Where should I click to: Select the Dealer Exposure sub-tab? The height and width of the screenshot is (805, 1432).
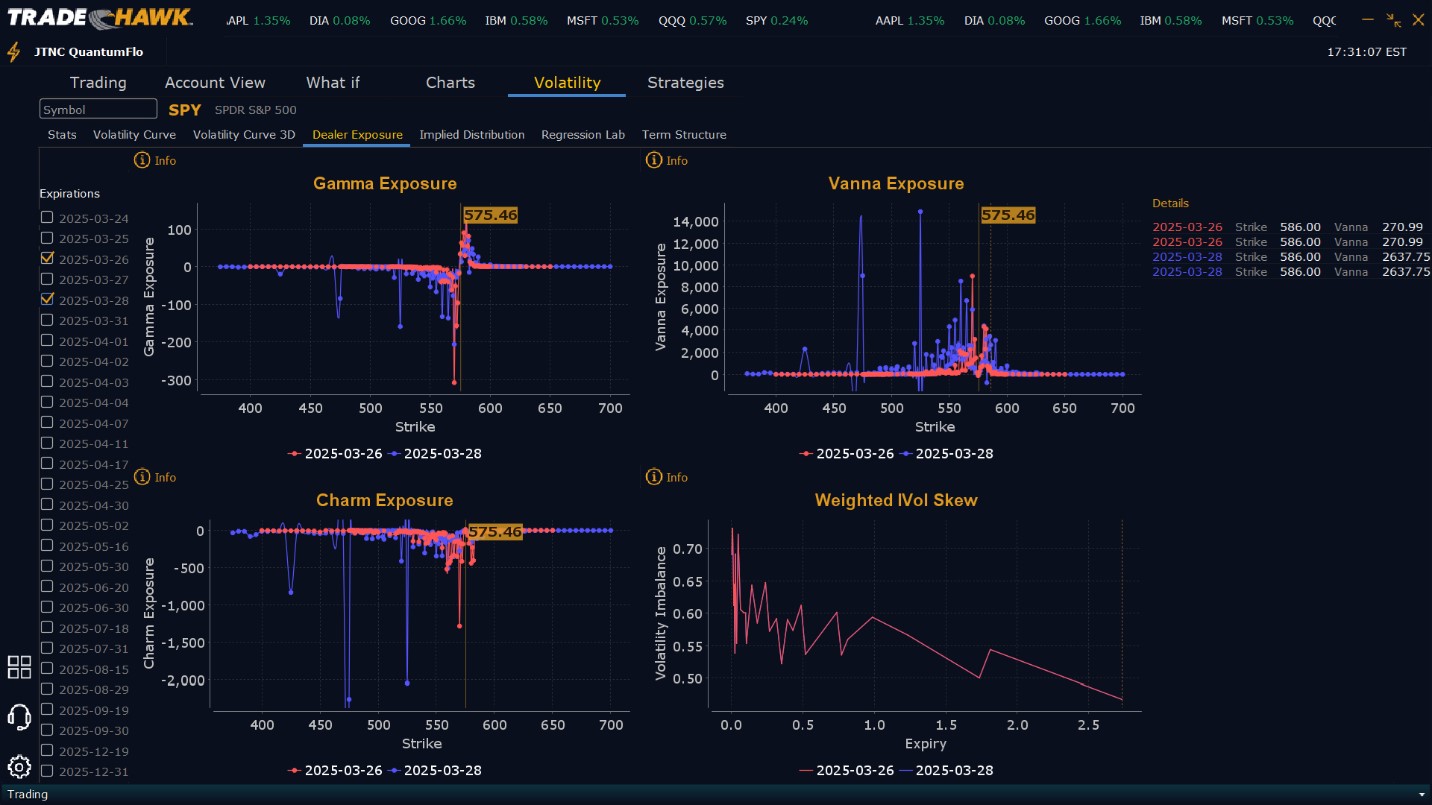click(357, 135)
